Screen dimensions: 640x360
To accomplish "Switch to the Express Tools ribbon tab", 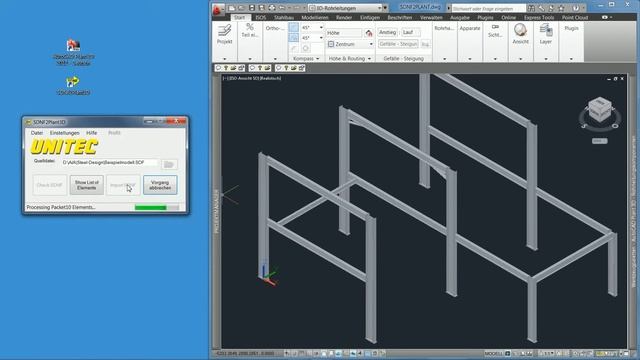I will (x=539, y=18).
